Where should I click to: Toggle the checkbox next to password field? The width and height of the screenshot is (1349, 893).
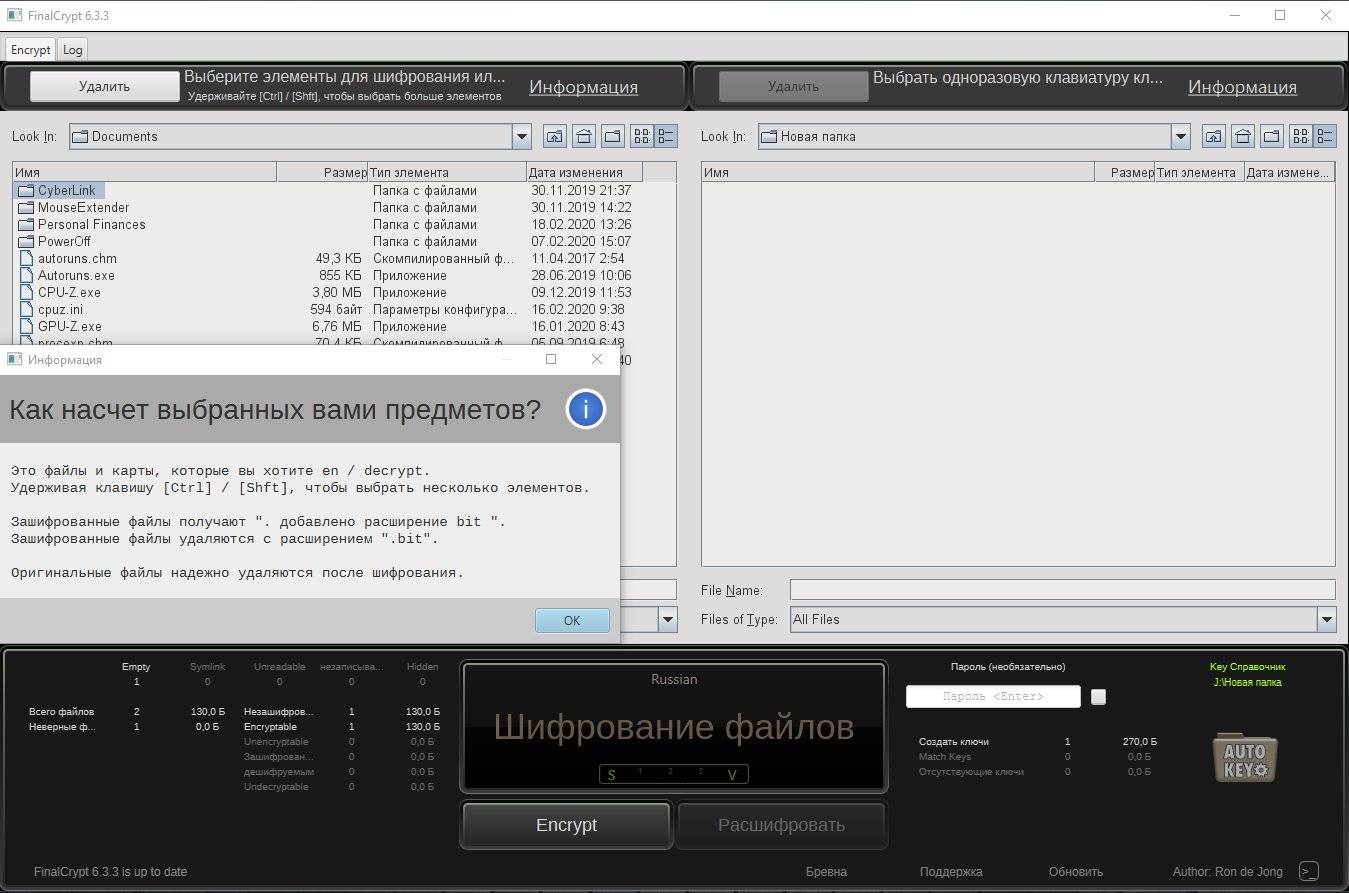(x=1098, y=697)
